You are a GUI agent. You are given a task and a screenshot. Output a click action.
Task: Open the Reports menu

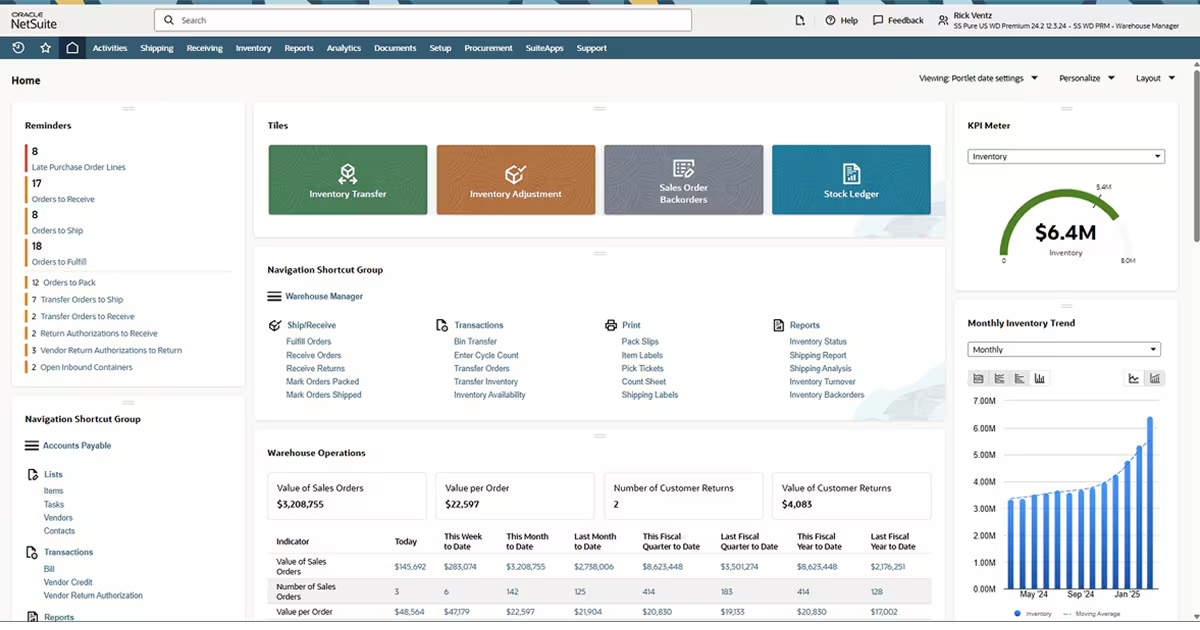(x=298, y=47)
